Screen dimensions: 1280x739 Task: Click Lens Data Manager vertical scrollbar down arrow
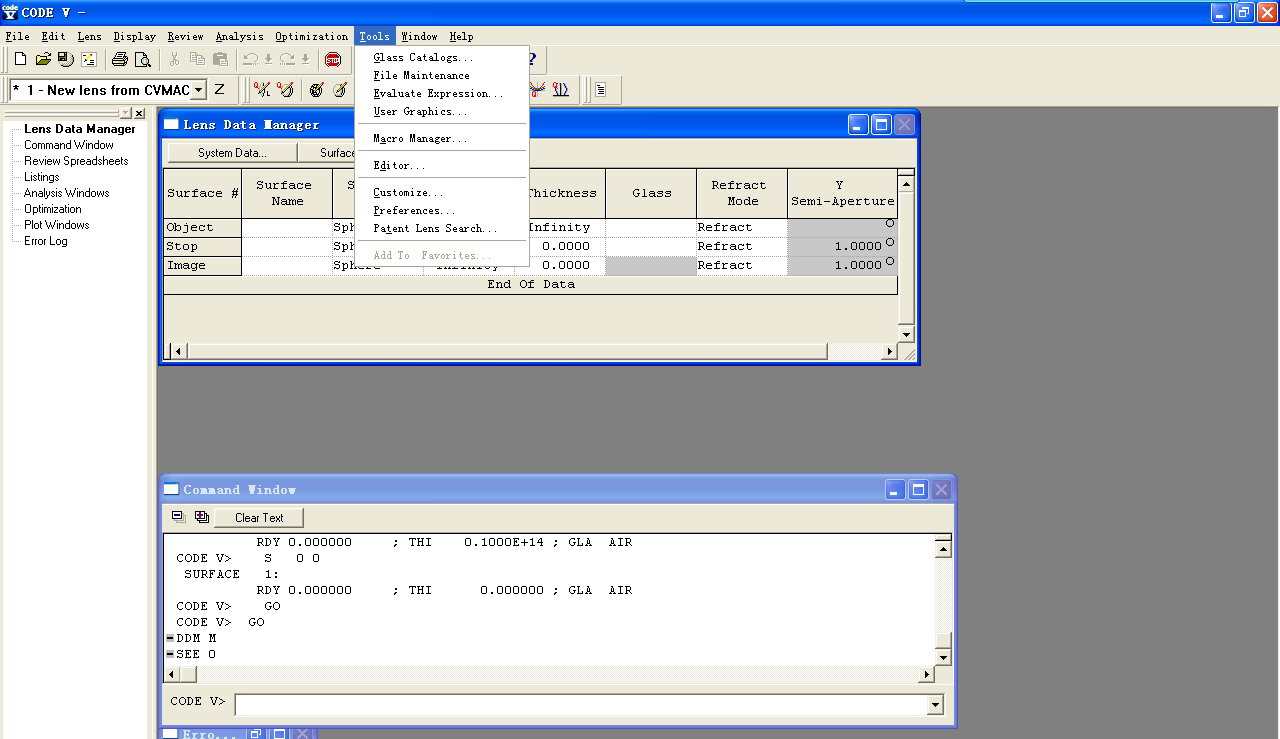coord(906,334)
